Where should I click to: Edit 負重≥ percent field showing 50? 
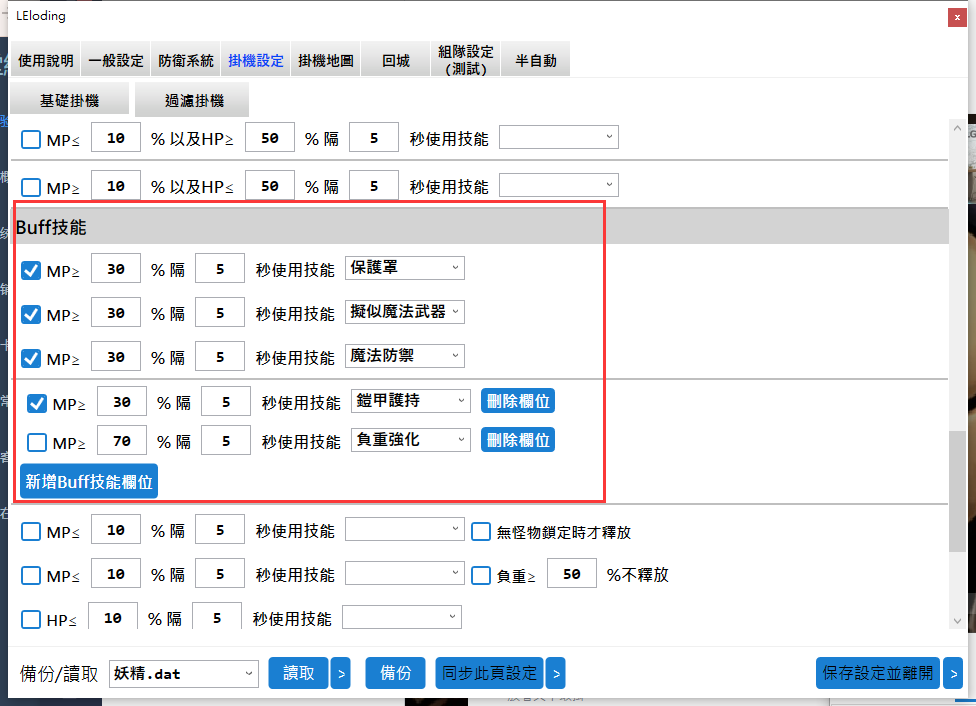pyautogui.click(x=571, y=573)
